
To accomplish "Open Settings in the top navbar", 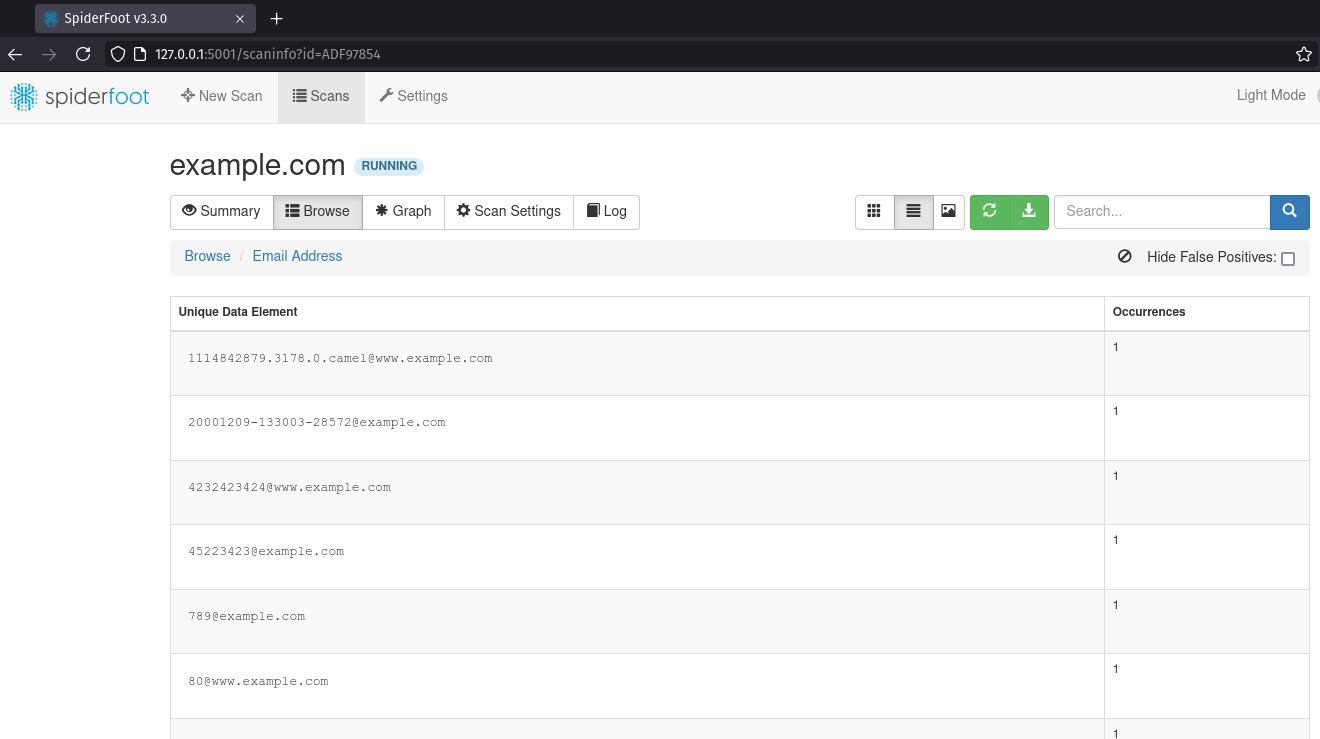I will click(x=413, y=97).
